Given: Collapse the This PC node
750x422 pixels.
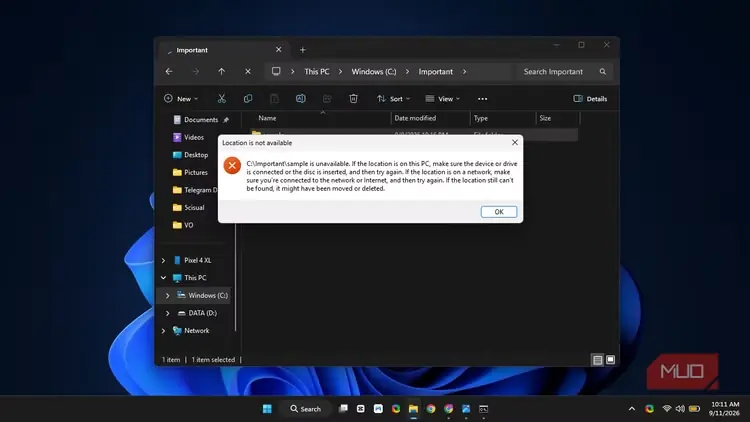Looking at the screenshot, I should point(163,278).
